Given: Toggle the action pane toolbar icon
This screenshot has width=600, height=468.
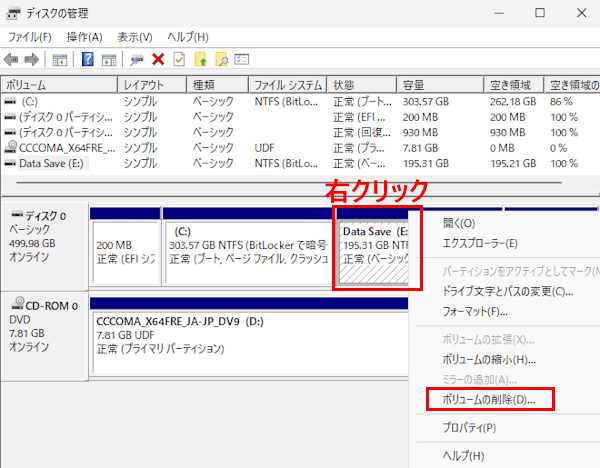Looking at the screenshot, I should point(109,60).
